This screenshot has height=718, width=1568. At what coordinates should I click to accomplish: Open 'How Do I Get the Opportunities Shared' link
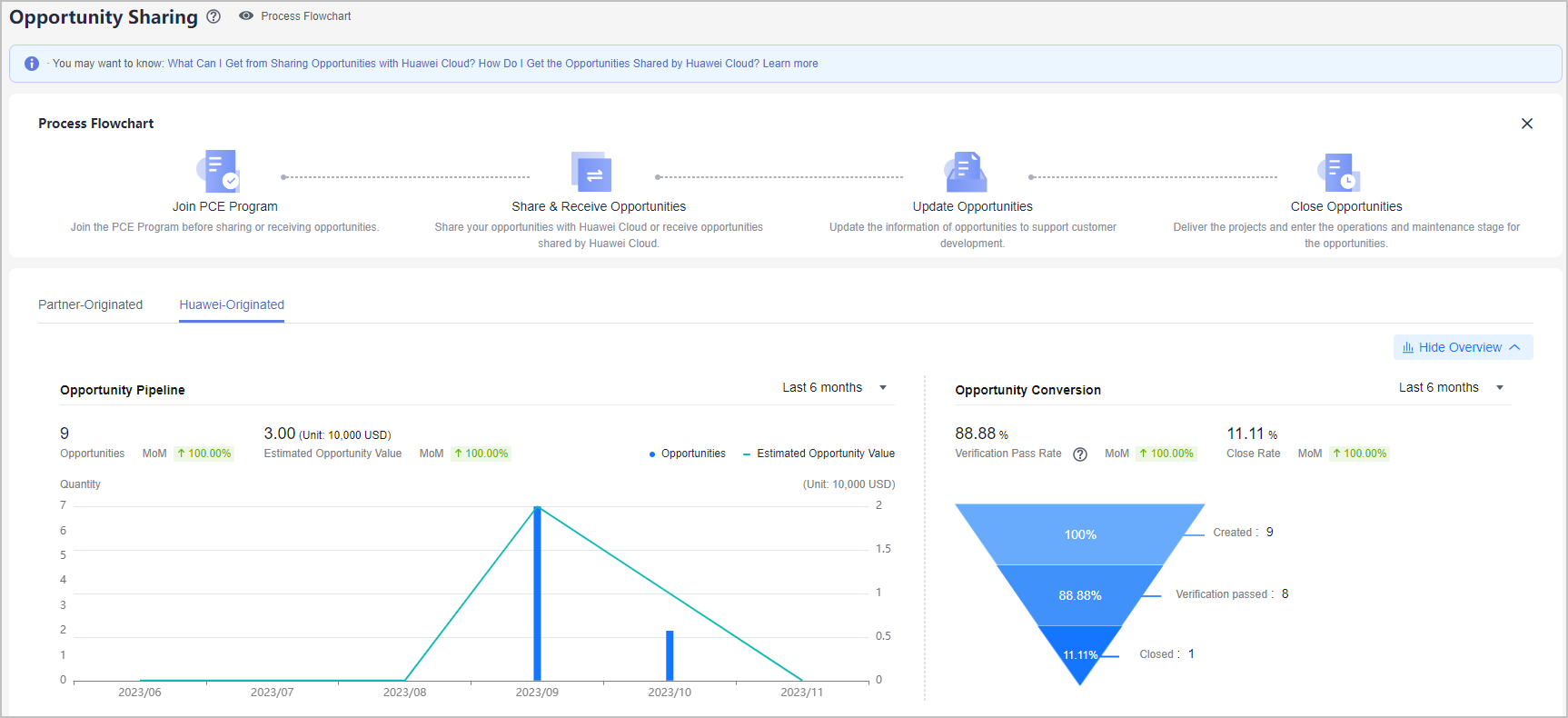[x=619, y=64]
